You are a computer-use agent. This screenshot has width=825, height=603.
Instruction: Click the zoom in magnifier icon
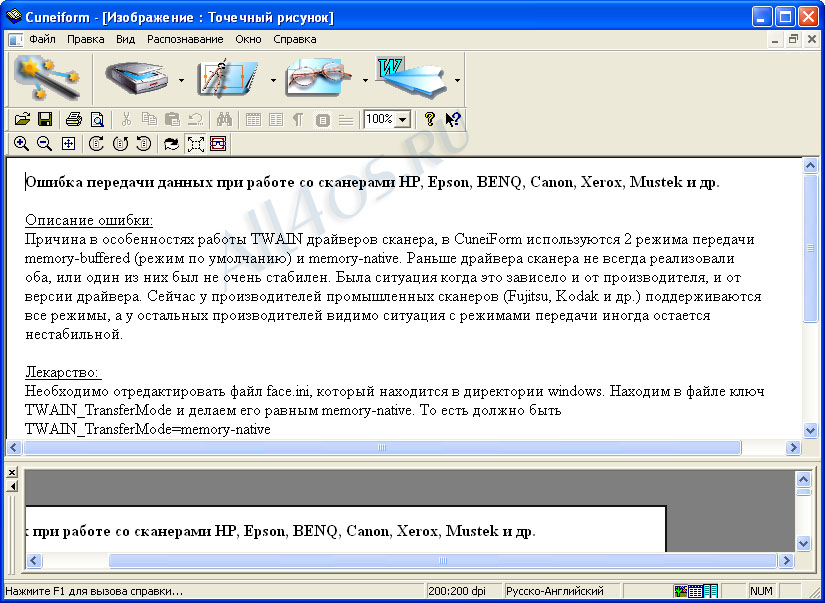pos(22,144)
